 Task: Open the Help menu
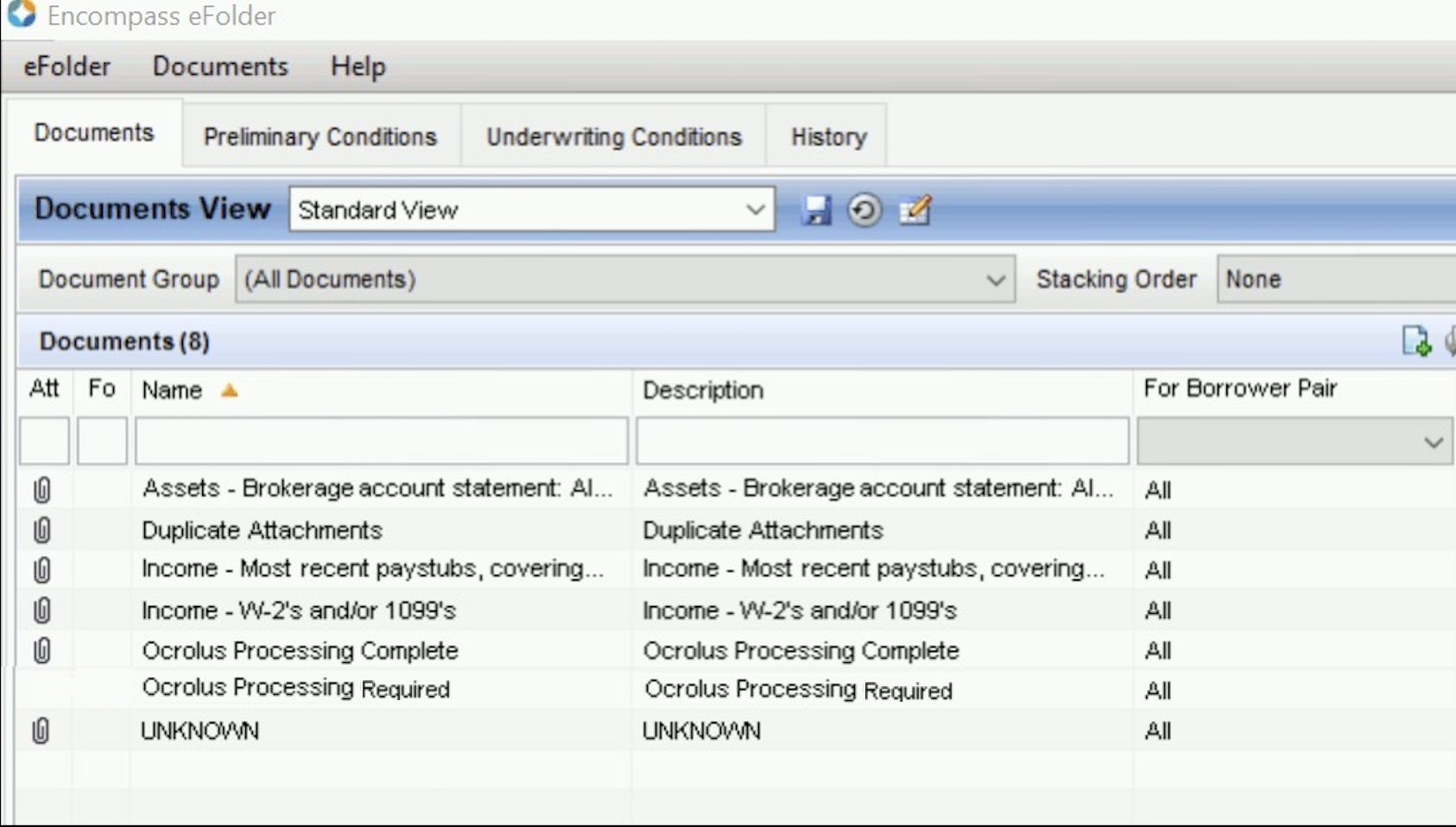coord(358,66)
